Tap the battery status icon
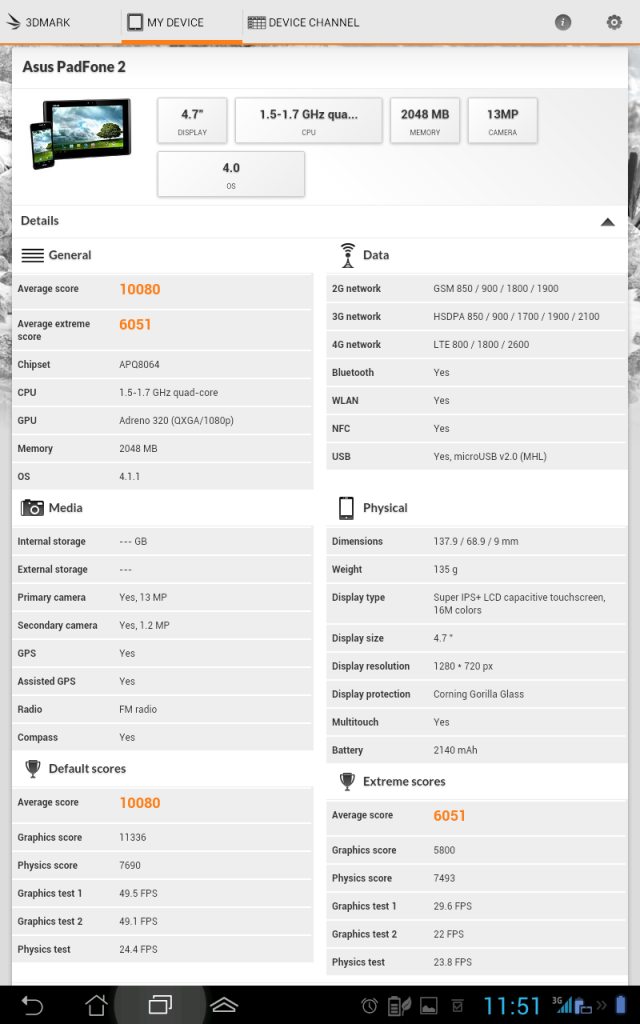This screenshot has width=640, height=1024. [621, 1006]
